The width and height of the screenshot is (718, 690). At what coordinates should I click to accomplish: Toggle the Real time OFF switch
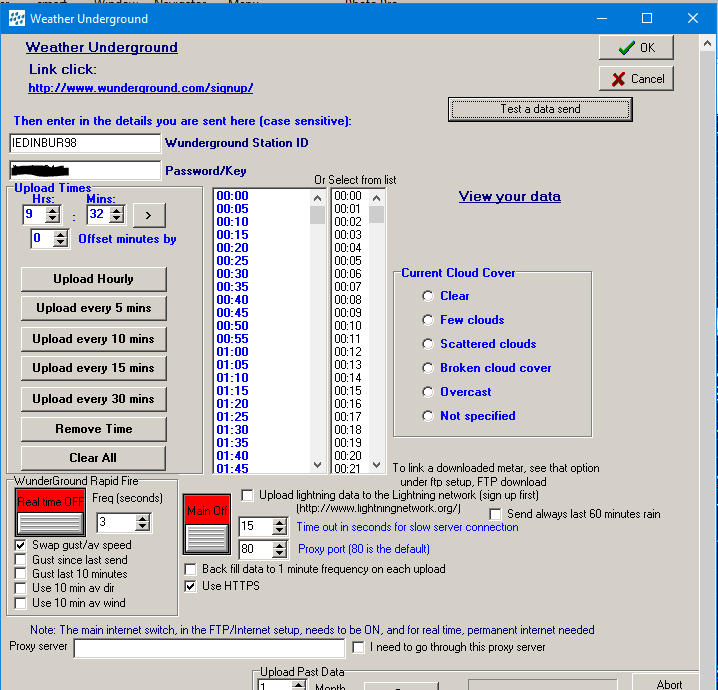coord(50,513)
